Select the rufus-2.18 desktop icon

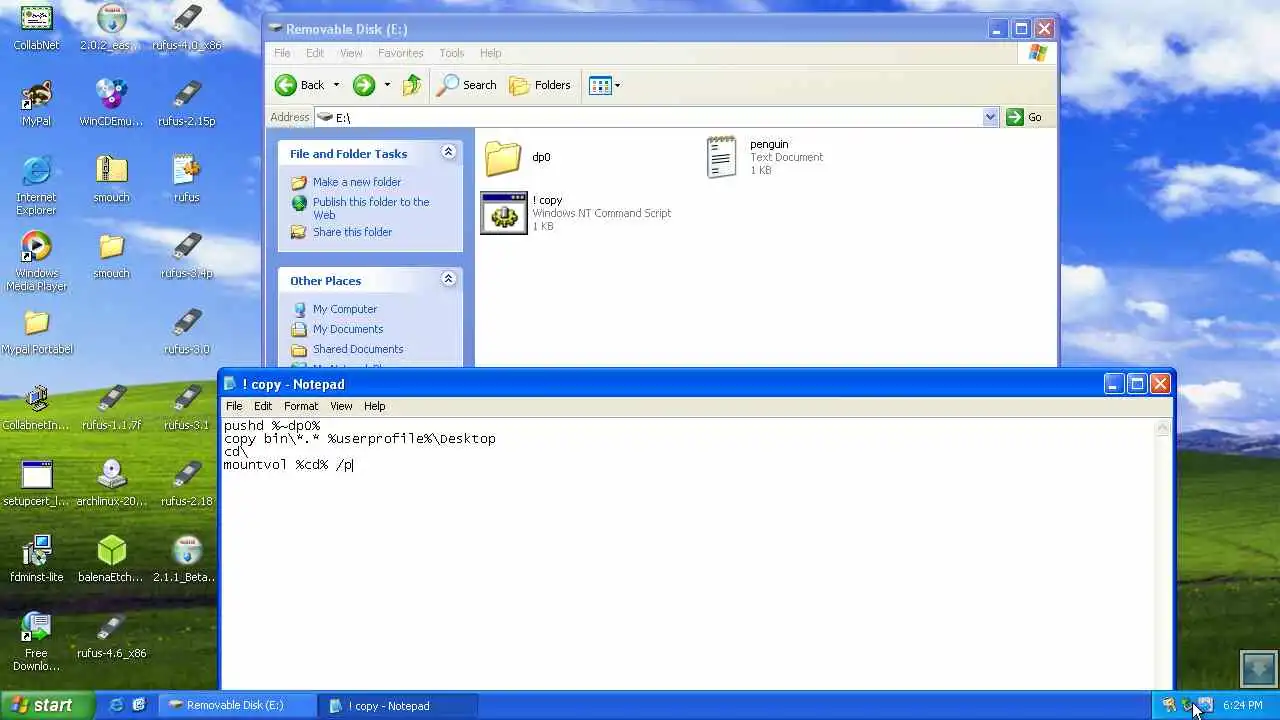click(187, 483)
